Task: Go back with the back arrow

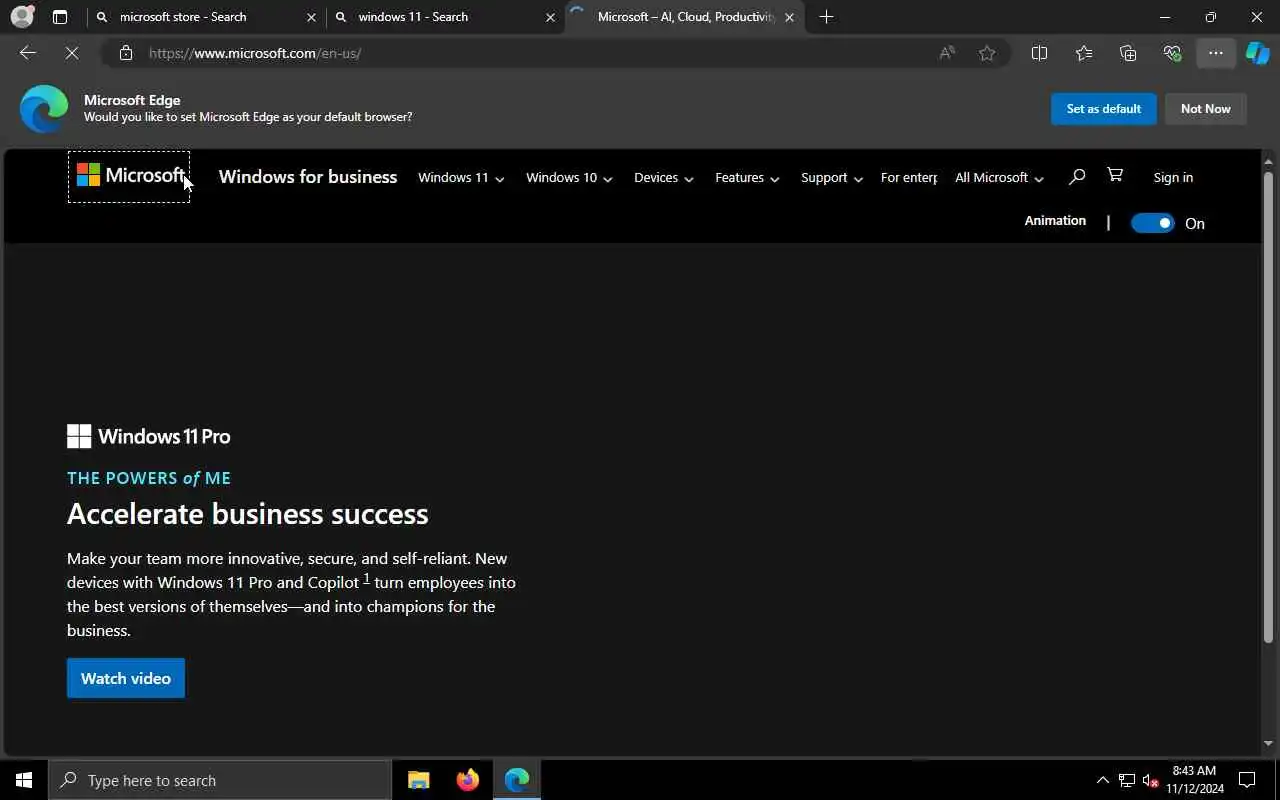Action: click(28, 53)
